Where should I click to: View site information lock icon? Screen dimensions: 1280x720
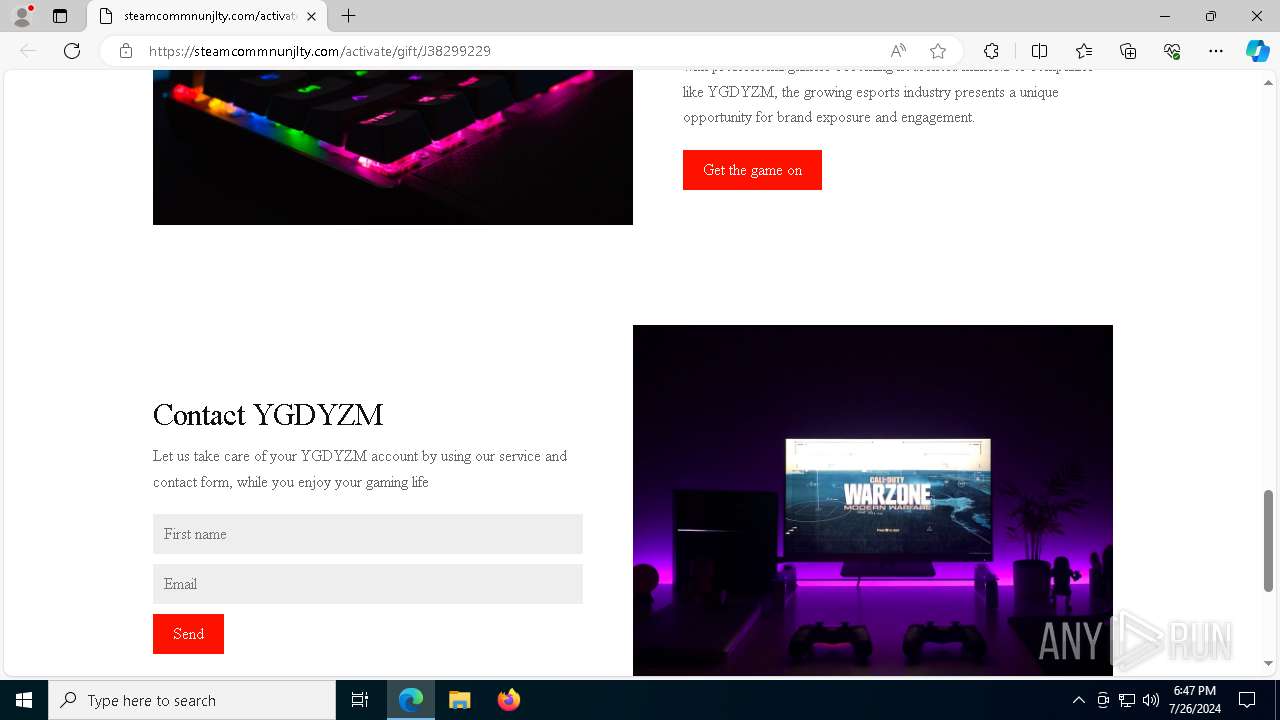click(126, 51)
